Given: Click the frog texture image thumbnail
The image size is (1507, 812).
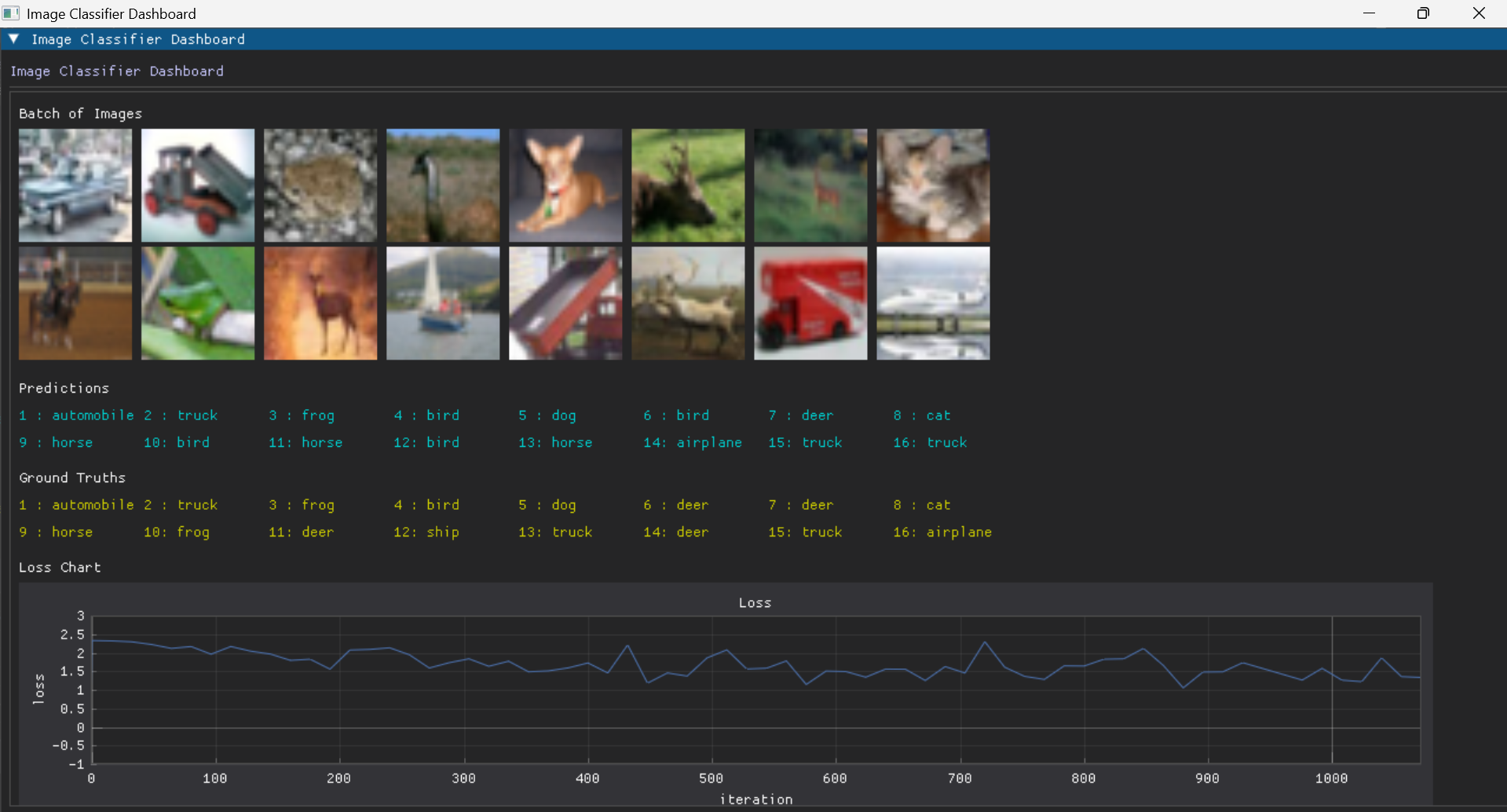Looking at the screenshot, I should (320, 185).
